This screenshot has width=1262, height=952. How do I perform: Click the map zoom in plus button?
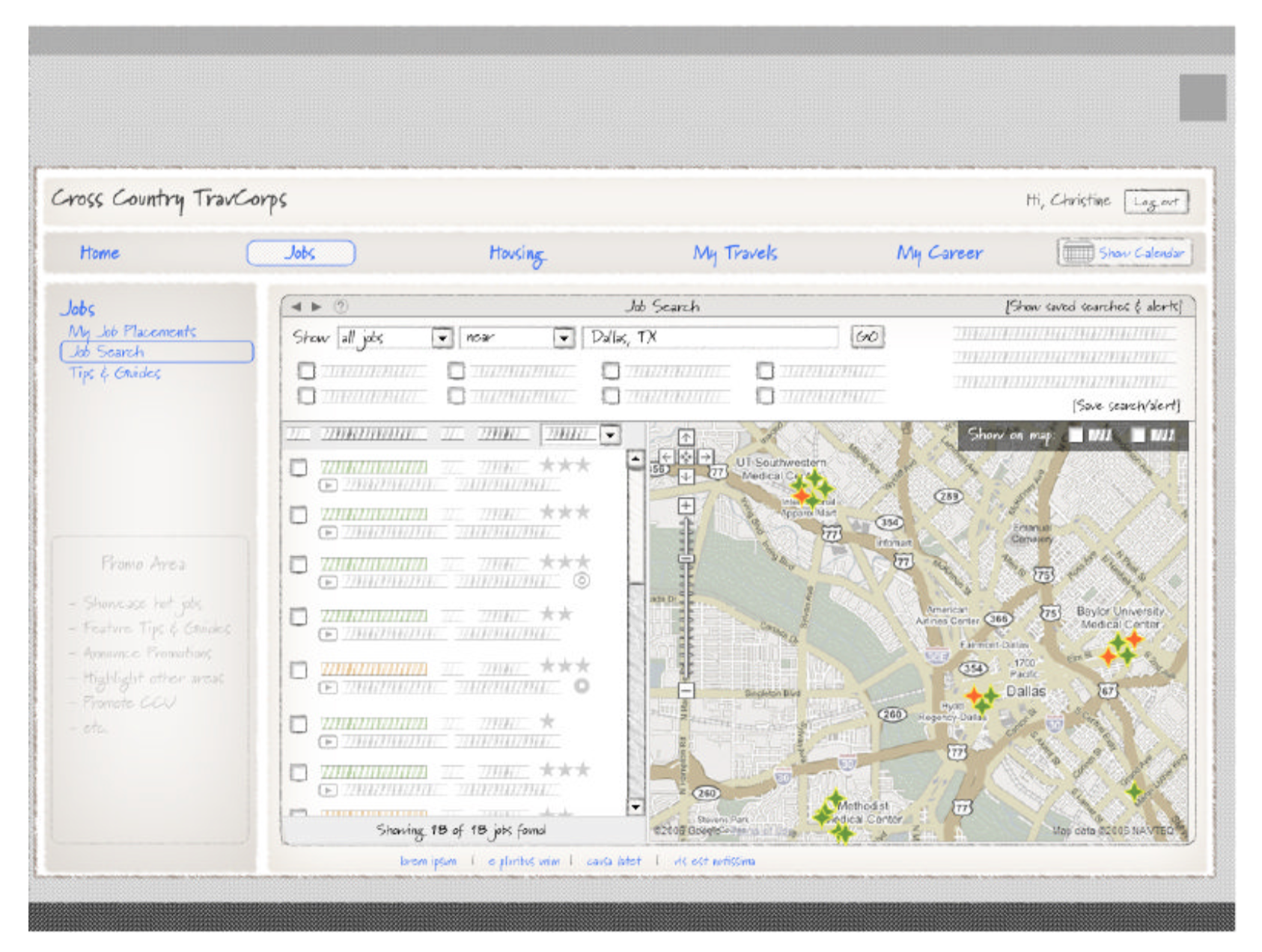point(686,506)
